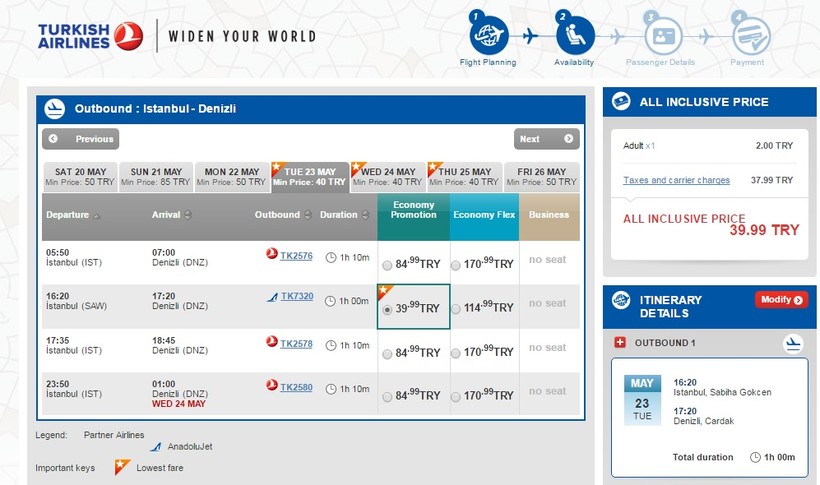Go to Next dates

click(x=546, y=139)
